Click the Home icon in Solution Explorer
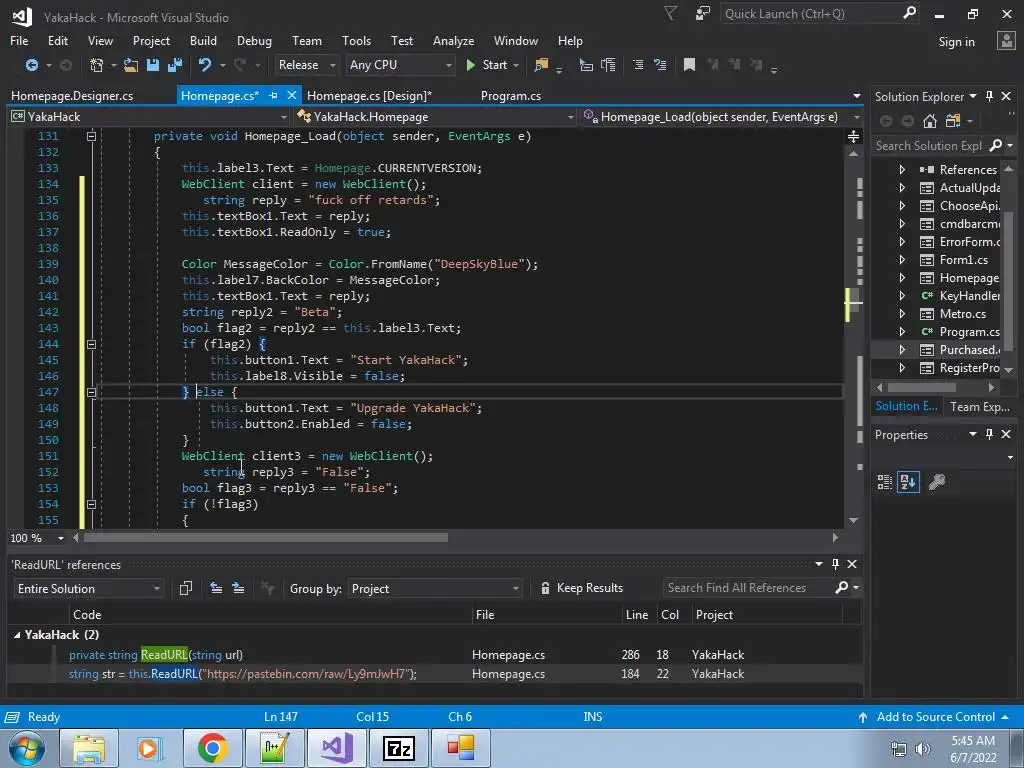The image size is (1024, 768). coord(930,121)
